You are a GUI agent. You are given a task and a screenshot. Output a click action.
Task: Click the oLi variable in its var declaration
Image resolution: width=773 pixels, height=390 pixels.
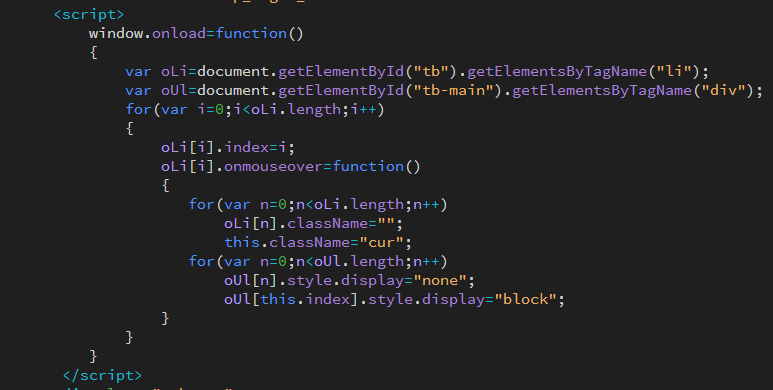coord(174,71)
